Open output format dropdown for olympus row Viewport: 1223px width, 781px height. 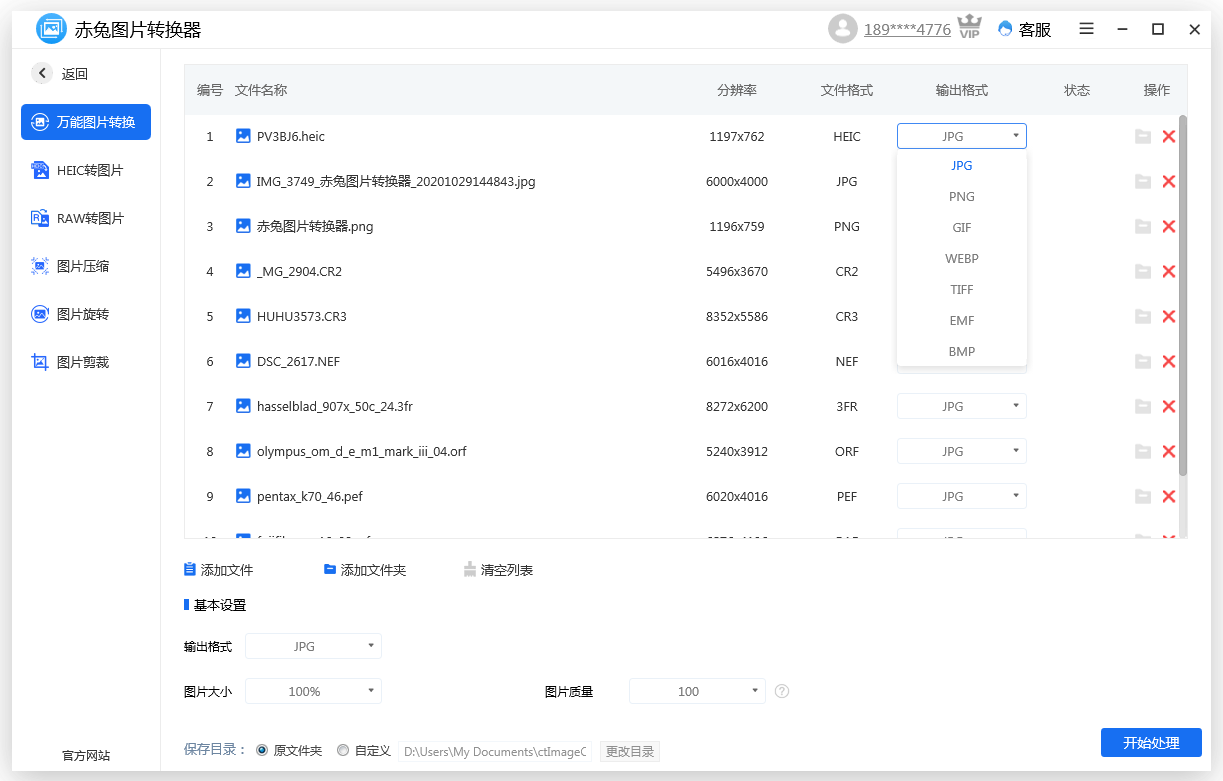[x=962, y=451]
